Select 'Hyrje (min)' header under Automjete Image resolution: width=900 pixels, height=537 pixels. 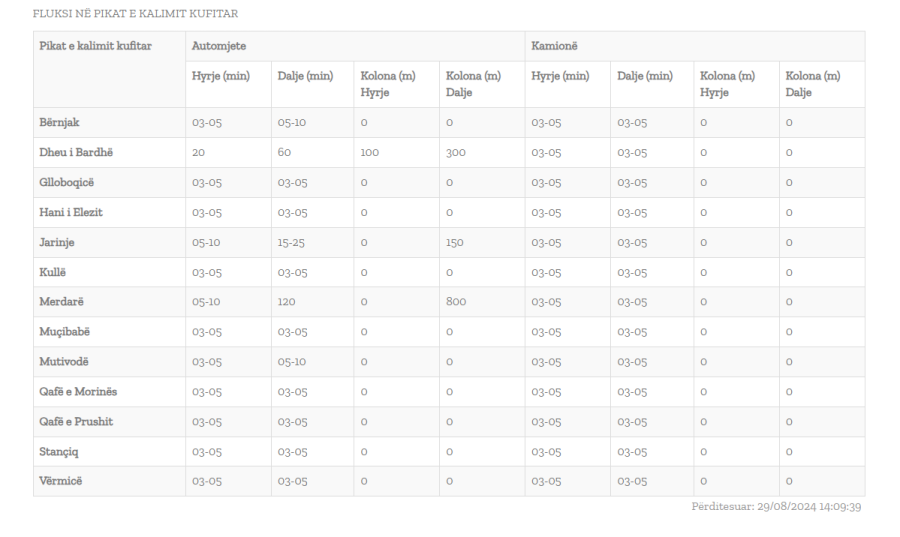(x=221, y=76)
